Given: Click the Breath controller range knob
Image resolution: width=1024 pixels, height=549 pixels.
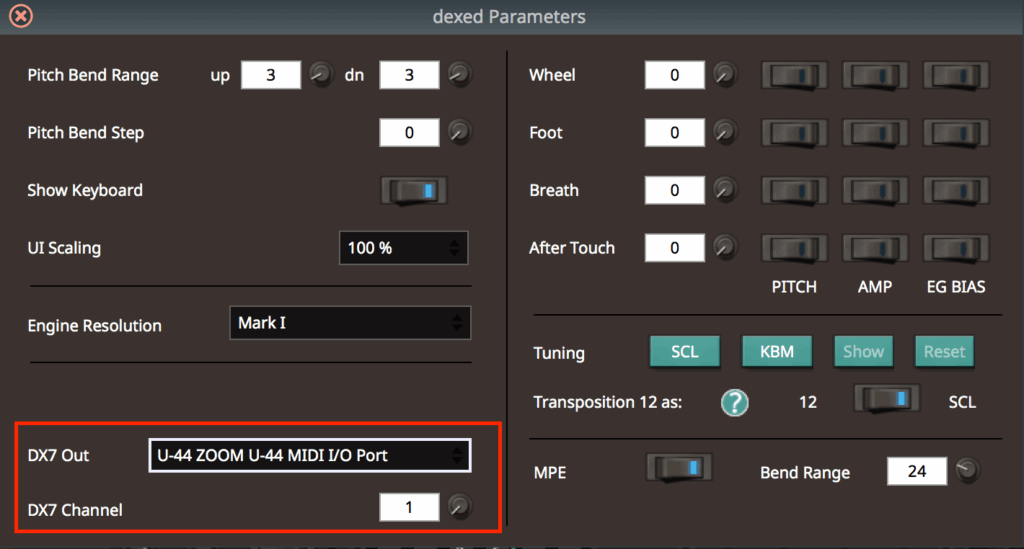Looking at the screenshot, I should 724,190.
